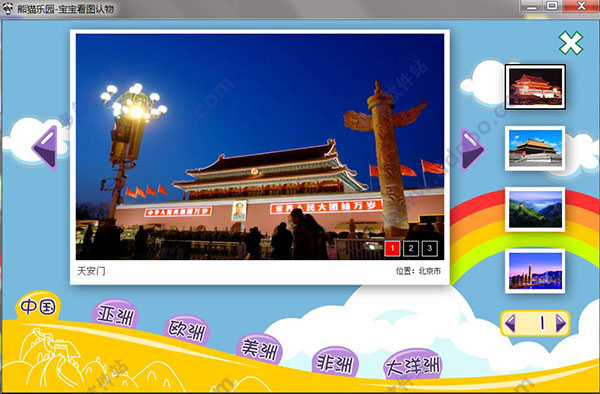Select image number 3 of the slideshow
The width and height of the screenshot is (600, 394).
pos(429,248)
